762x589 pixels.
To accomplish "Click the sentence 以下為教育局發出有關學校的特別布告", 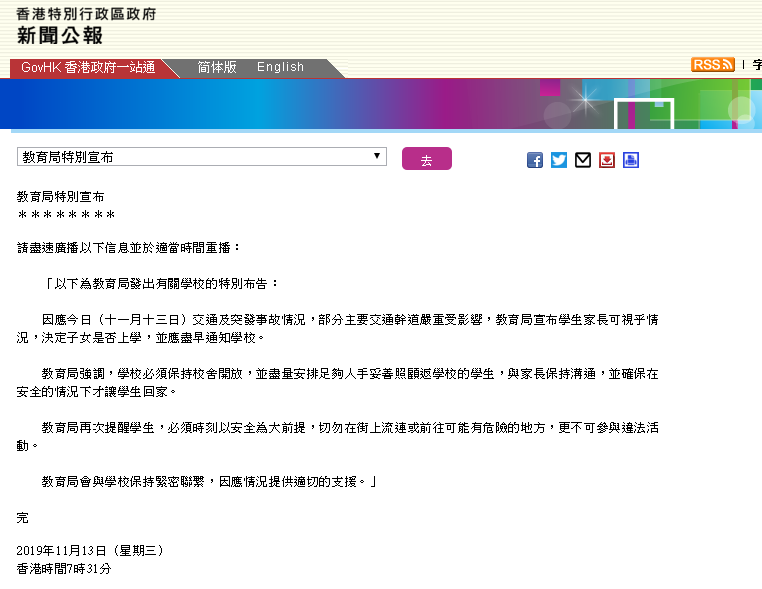I will tap(162, 284).
